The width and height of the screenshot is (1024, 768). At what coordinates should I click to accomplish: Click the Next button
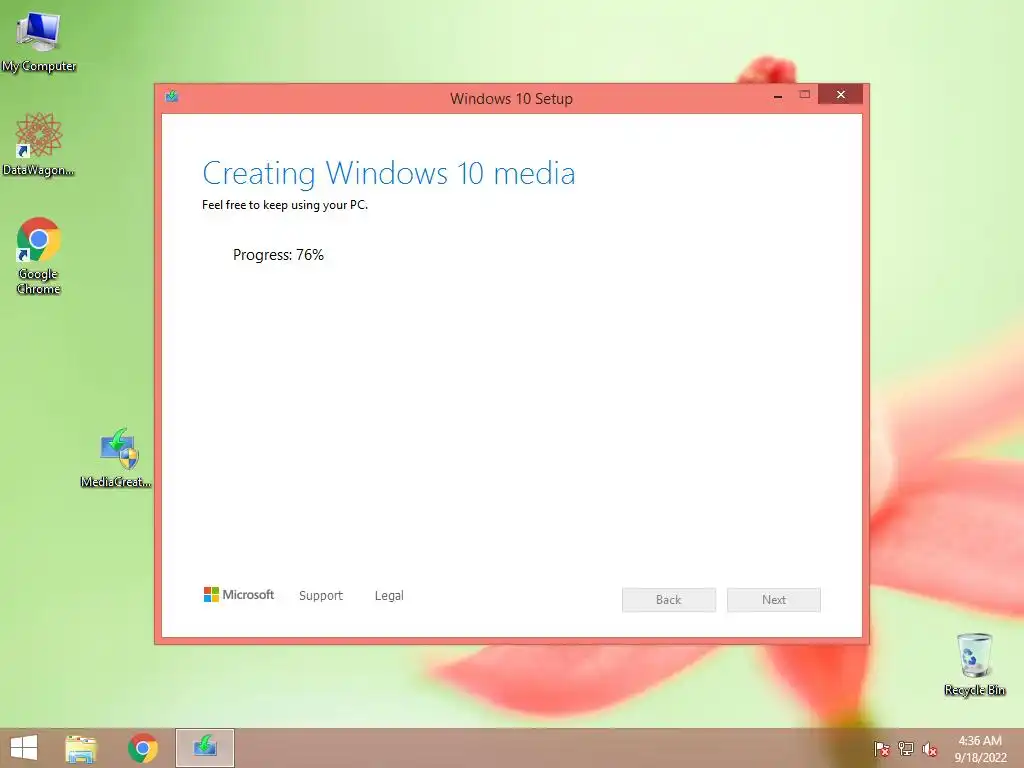774,600
